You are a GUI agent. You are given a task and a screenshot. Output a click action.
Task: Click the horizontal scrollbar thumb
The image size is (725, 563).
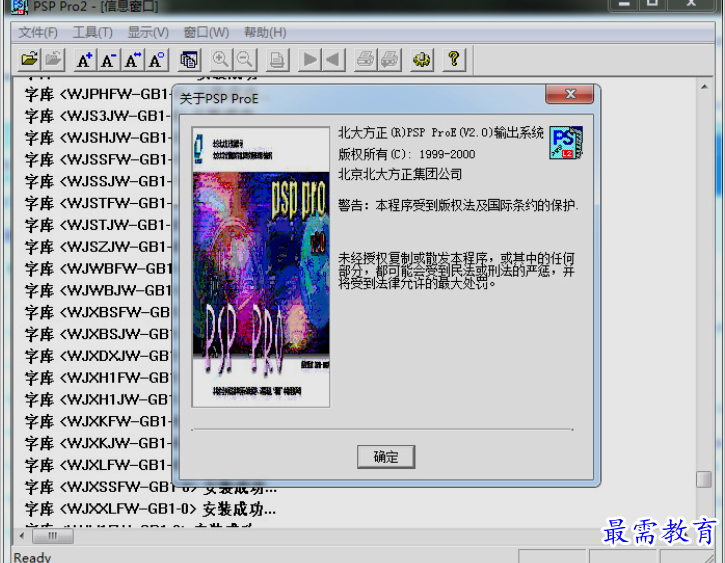click(52, 536)
